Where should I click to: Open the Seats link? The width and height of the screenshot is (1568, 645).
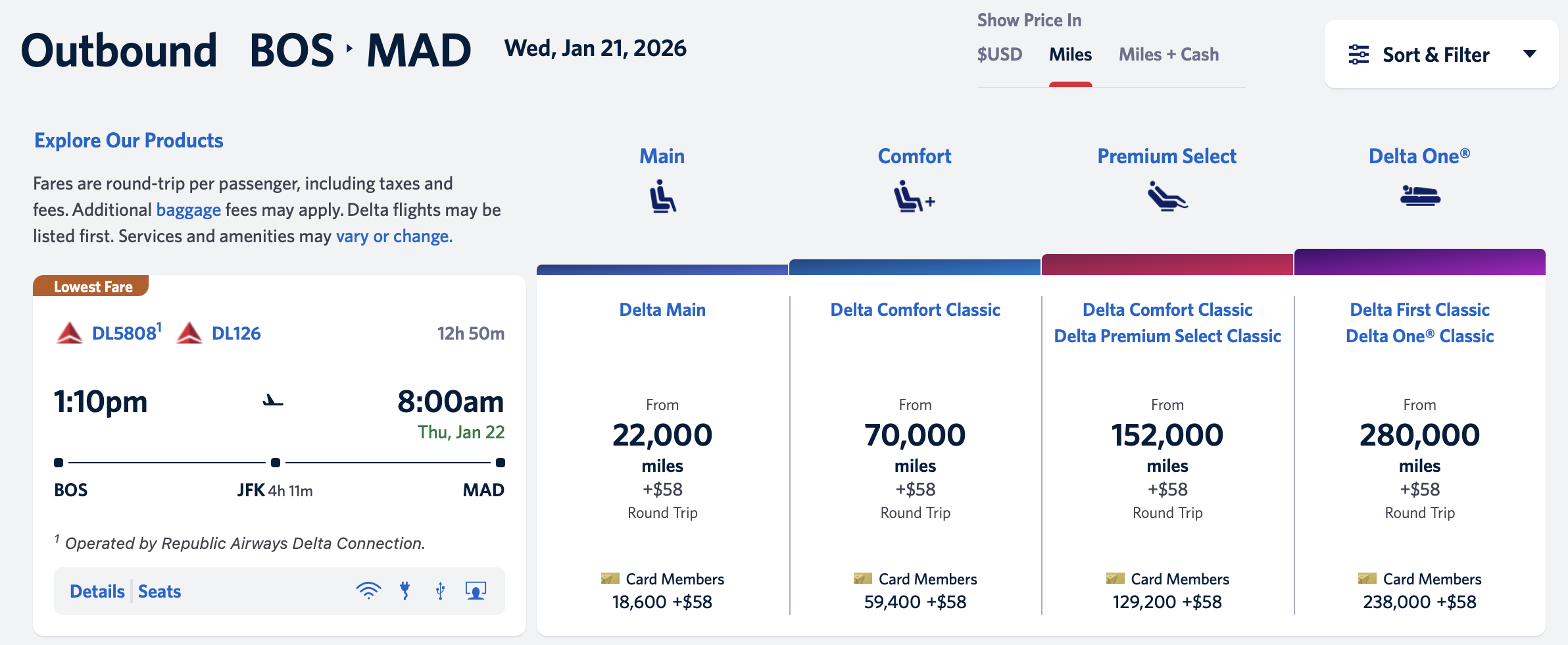point(159,591)
